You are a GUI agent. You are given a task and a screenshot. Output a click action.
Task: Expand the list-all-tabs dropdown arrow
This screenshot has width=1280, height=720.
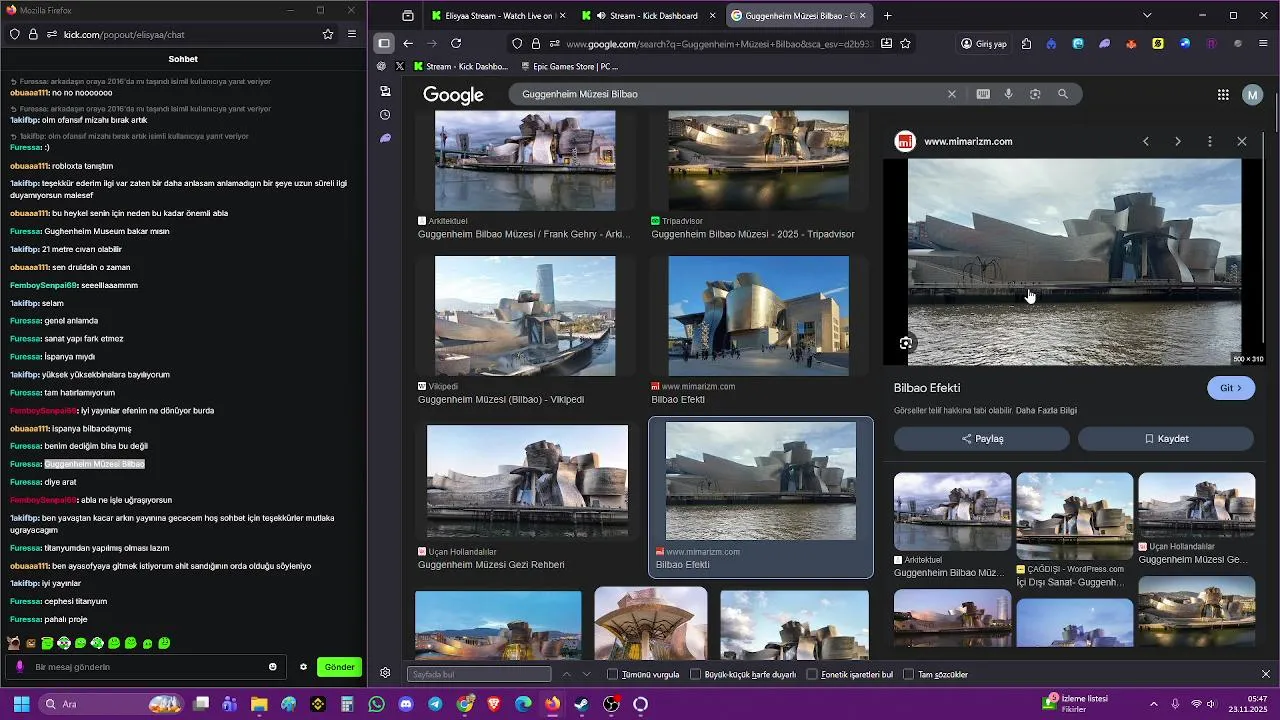pyautogui.click(x=1147, y=16)
